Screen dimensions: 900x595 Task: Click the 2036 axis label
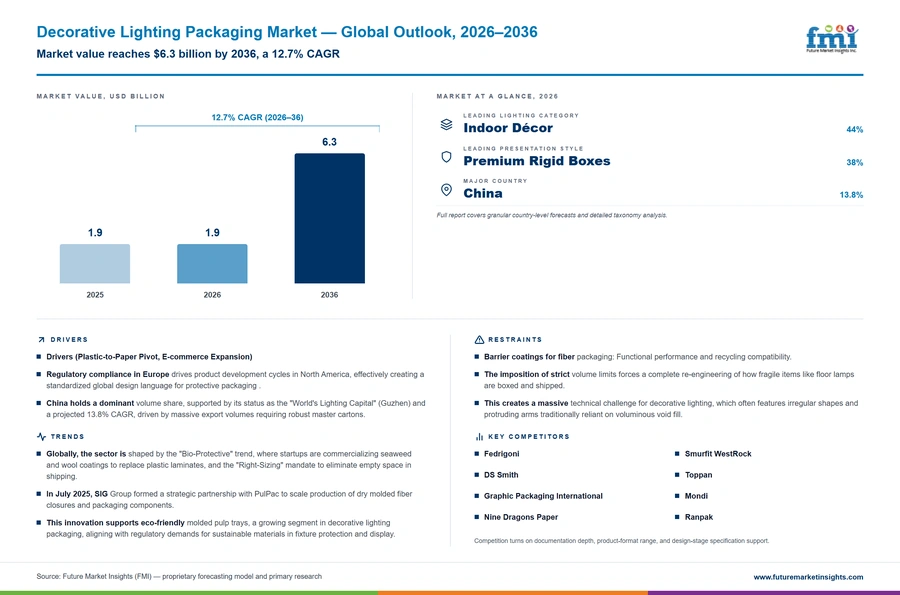pos(329,295)
